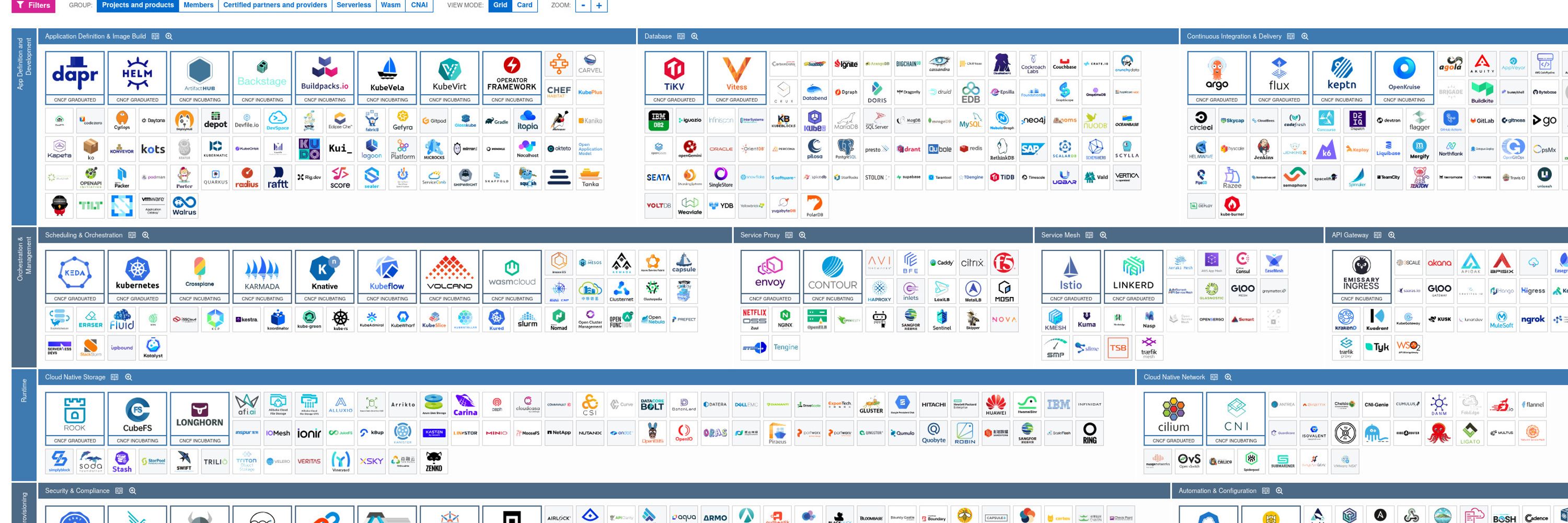Image resolution: width=1568 pixels, height=523 pixels.
Task: Select the KEDA project logo
Action: 75,277
